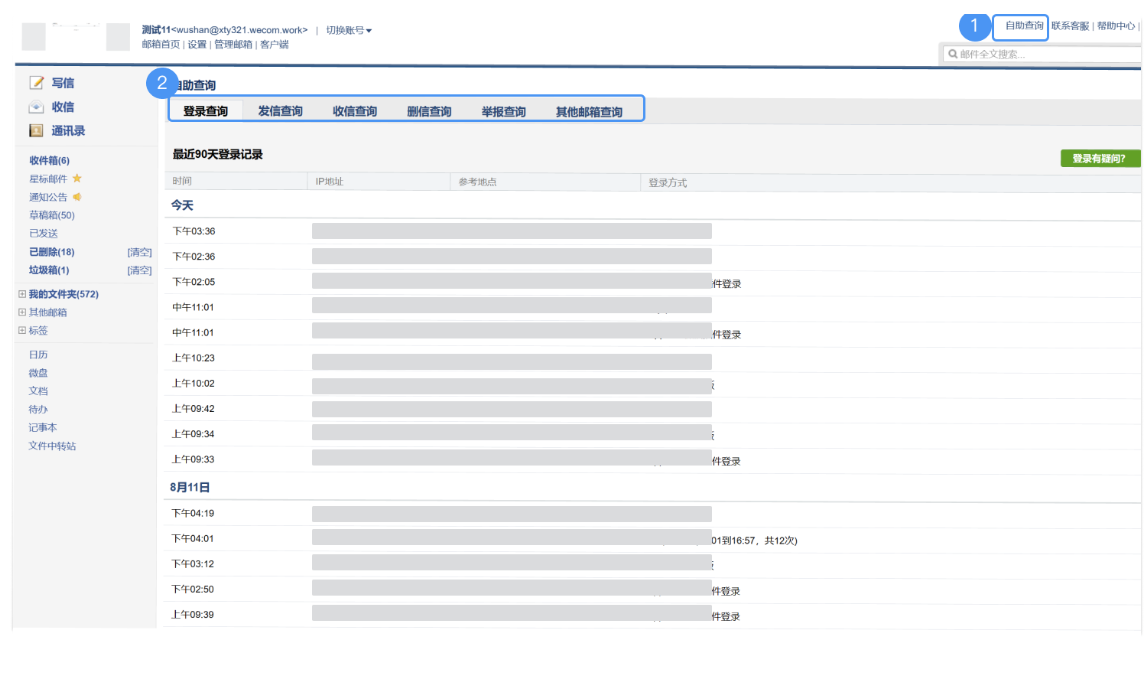Open the 客户端 link
1144x695 pixels.
[274, 44]
